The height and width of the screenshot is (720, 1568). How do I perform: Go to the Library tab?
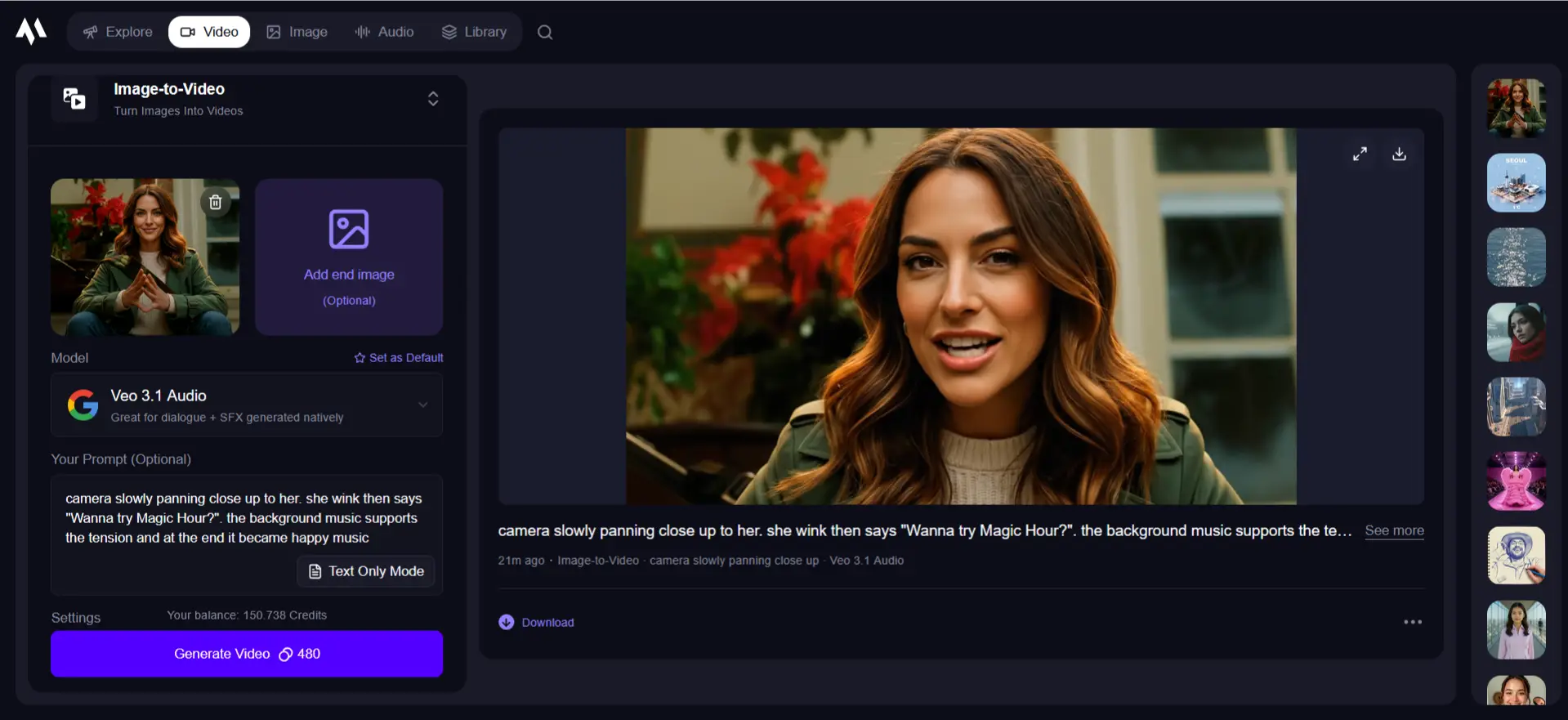coord(474,32)
